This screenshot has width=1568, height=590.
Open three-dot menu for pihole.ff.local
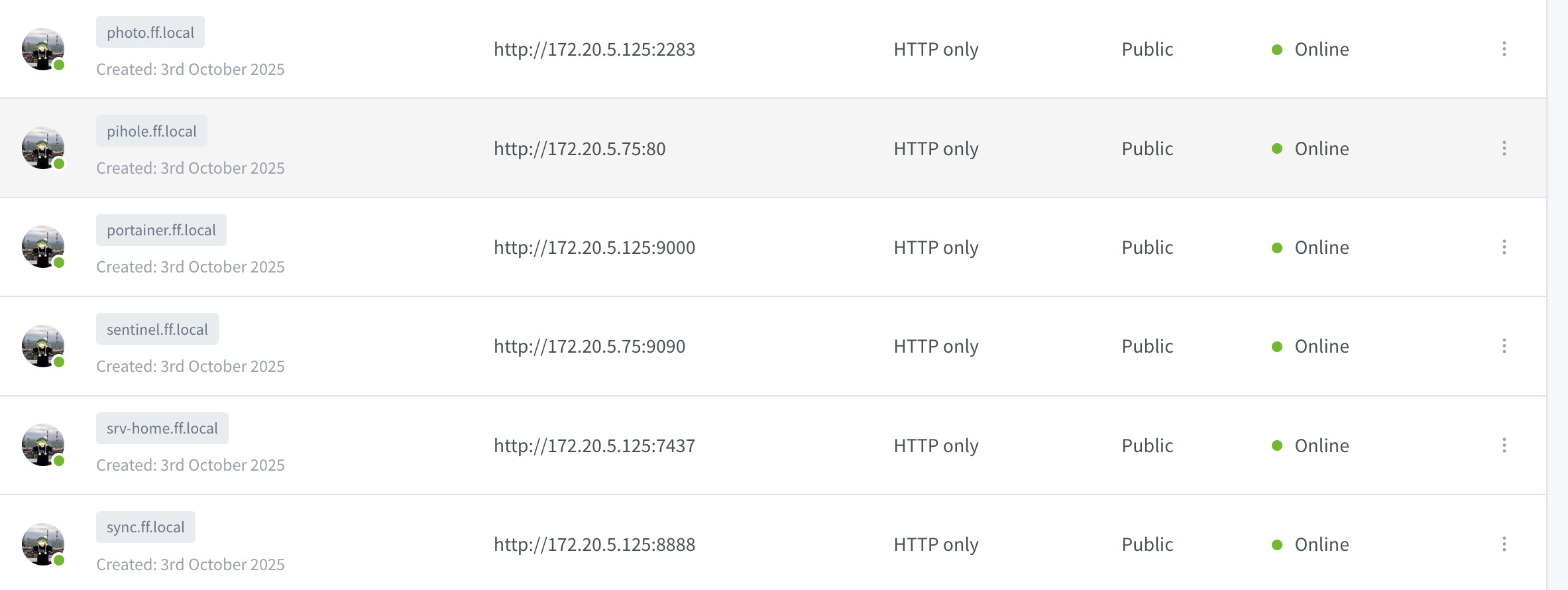(1504, 148)
